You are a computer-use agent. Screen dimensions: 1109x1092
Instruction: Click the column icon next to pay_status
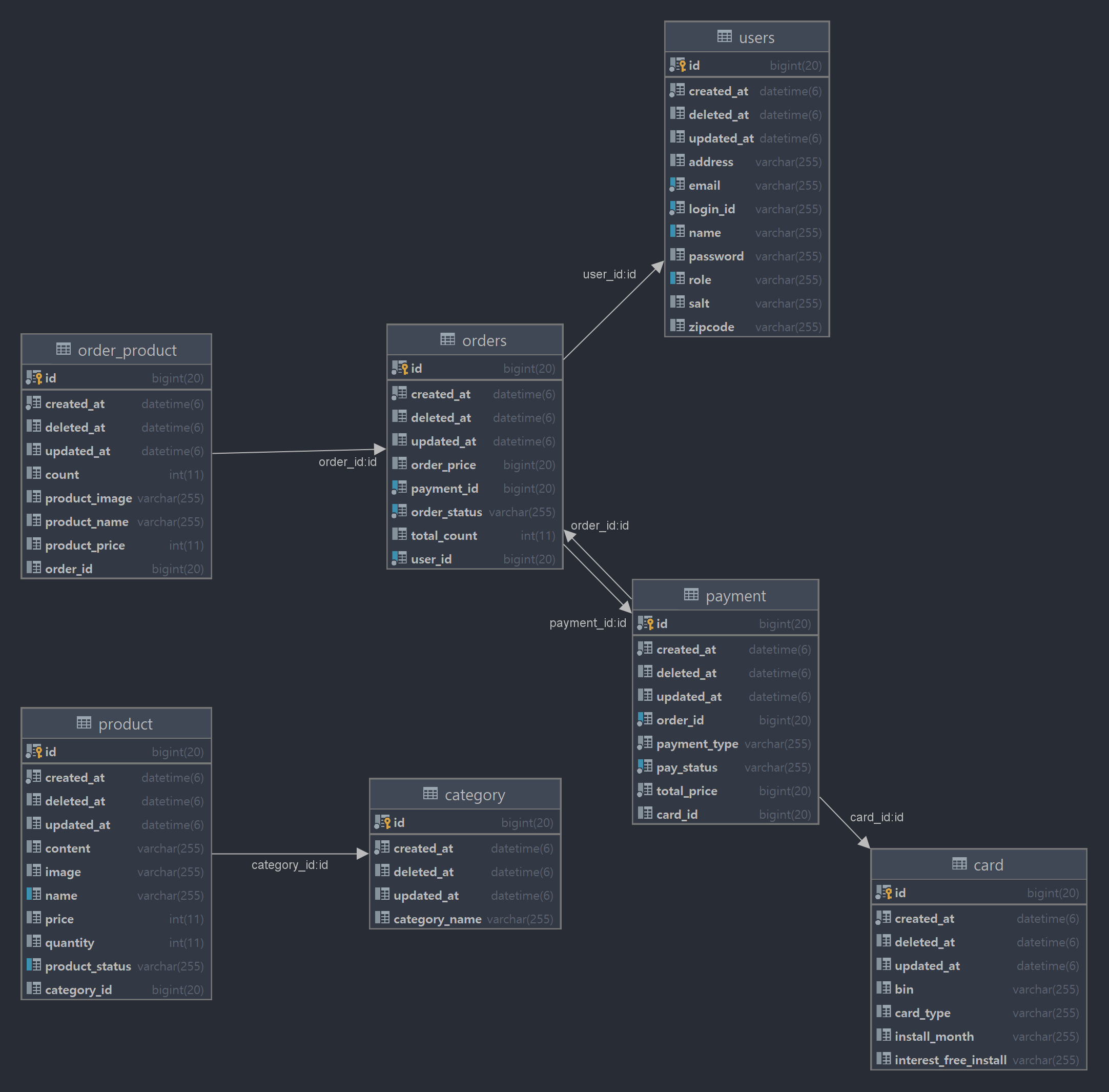coord(645,766)
